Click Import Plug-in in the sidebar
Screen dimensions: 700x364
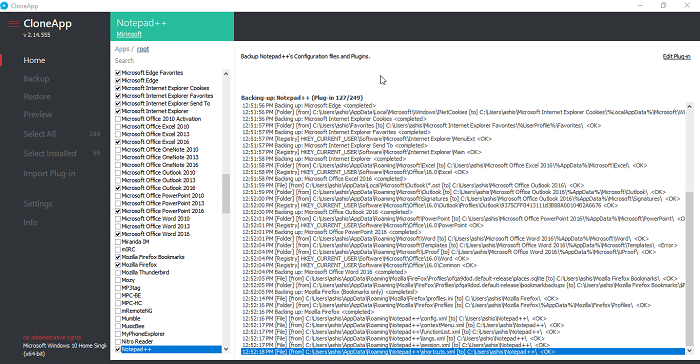click(x=49, y=173)
